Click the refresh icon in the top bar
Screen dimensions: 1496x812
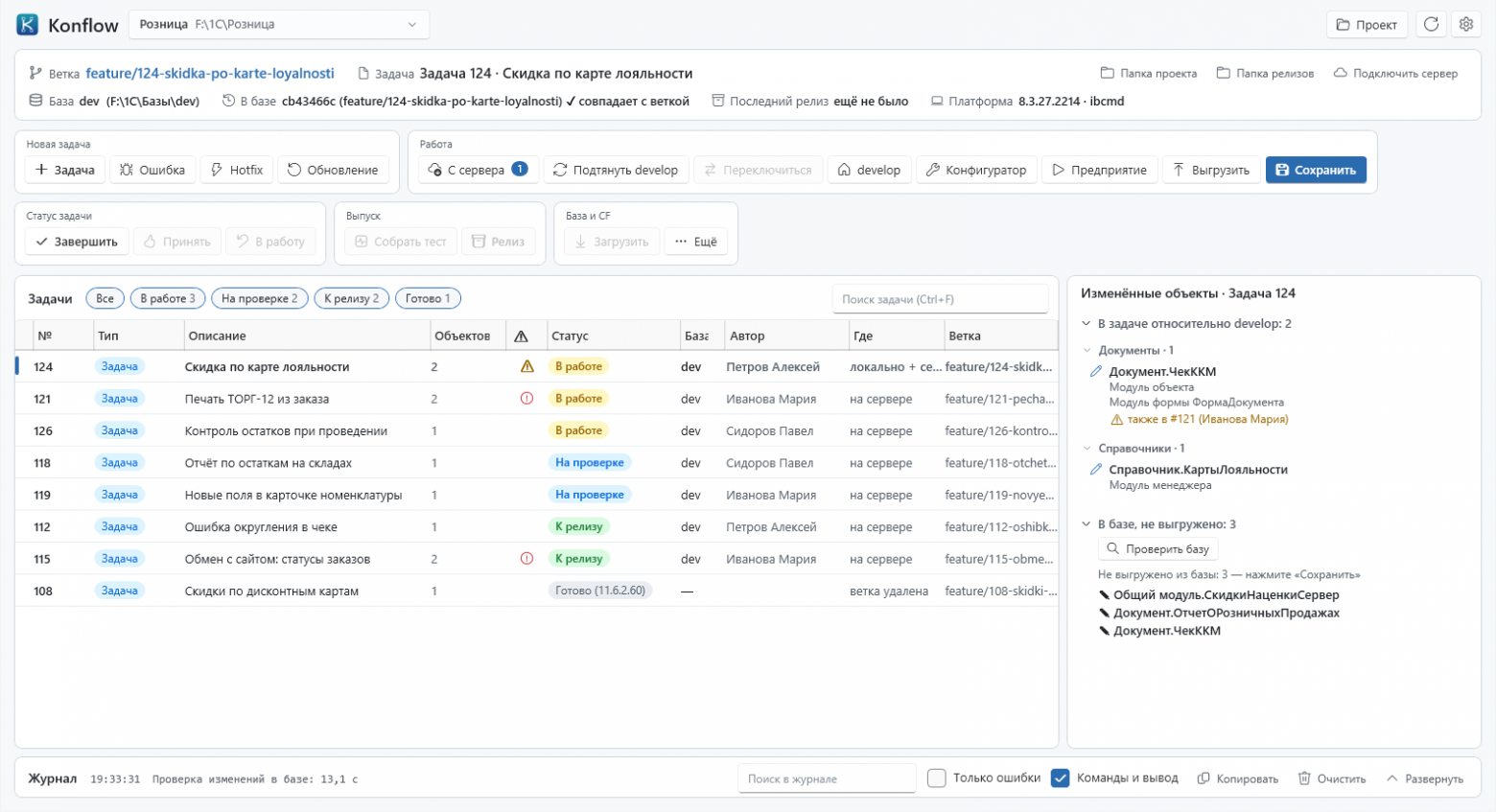pos(1431,25)
